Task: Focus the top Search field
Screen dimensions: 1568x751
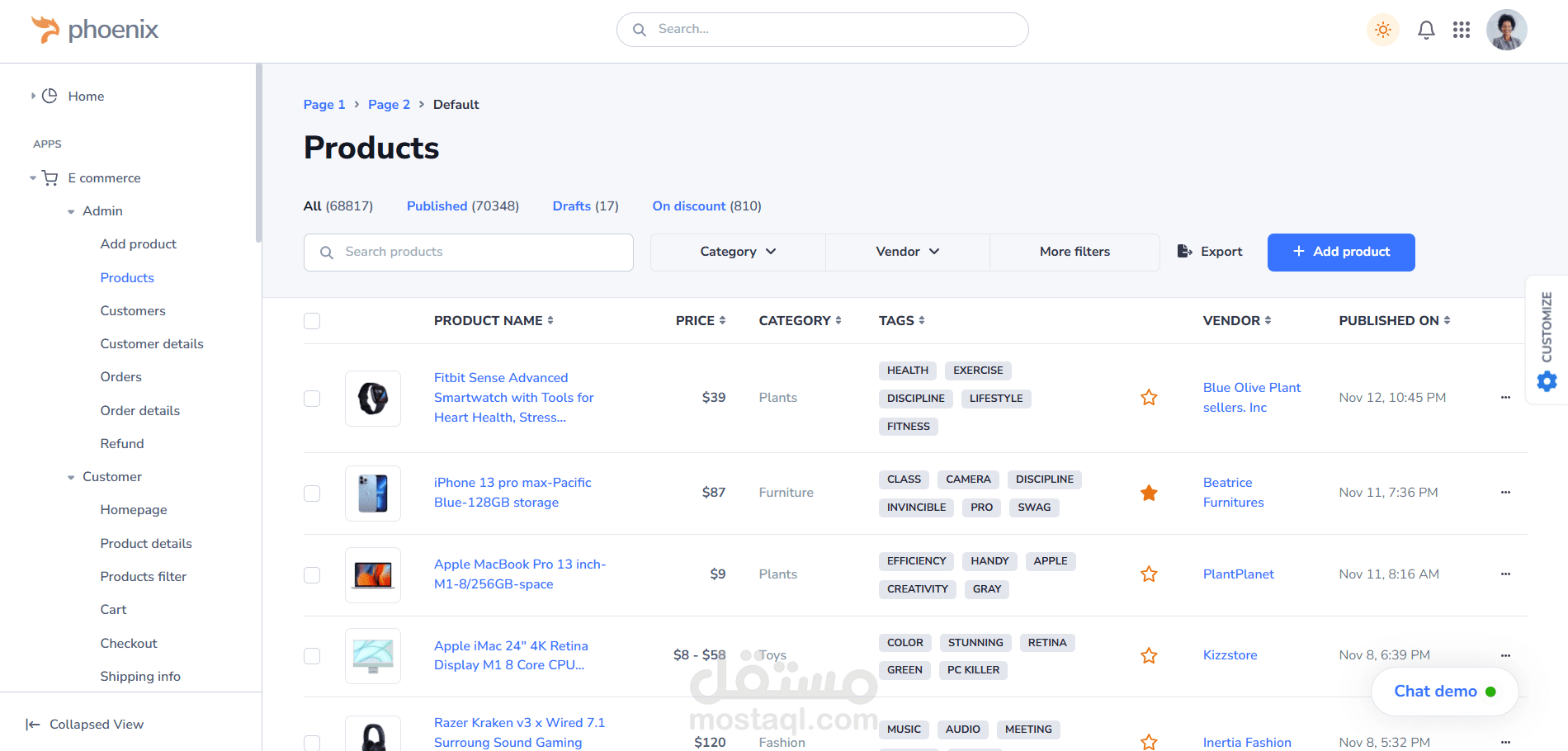Action: tap(823, 30)
